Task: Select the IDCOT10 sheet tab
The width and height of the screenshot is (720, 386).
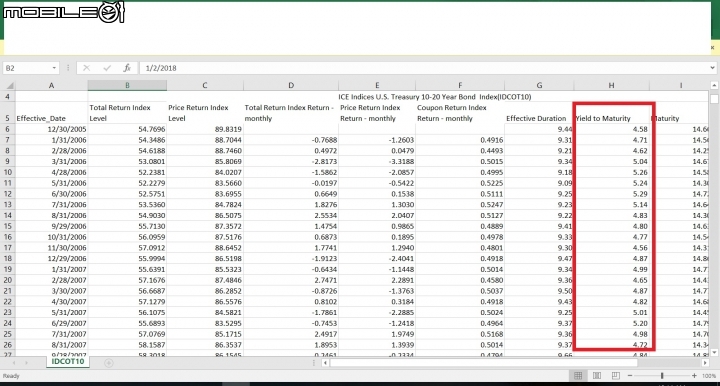Action: click(68, 362)
